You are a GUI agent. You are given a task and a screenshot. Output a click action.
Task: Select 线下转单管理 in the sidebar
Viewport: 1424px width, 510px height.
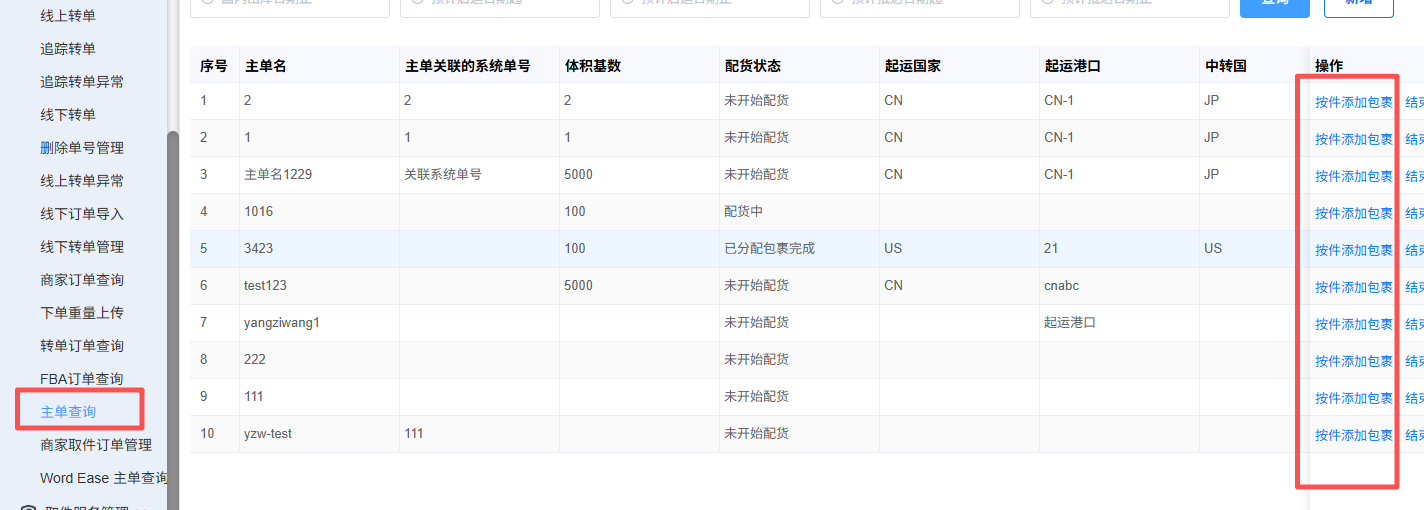click(x=82, y=247)
